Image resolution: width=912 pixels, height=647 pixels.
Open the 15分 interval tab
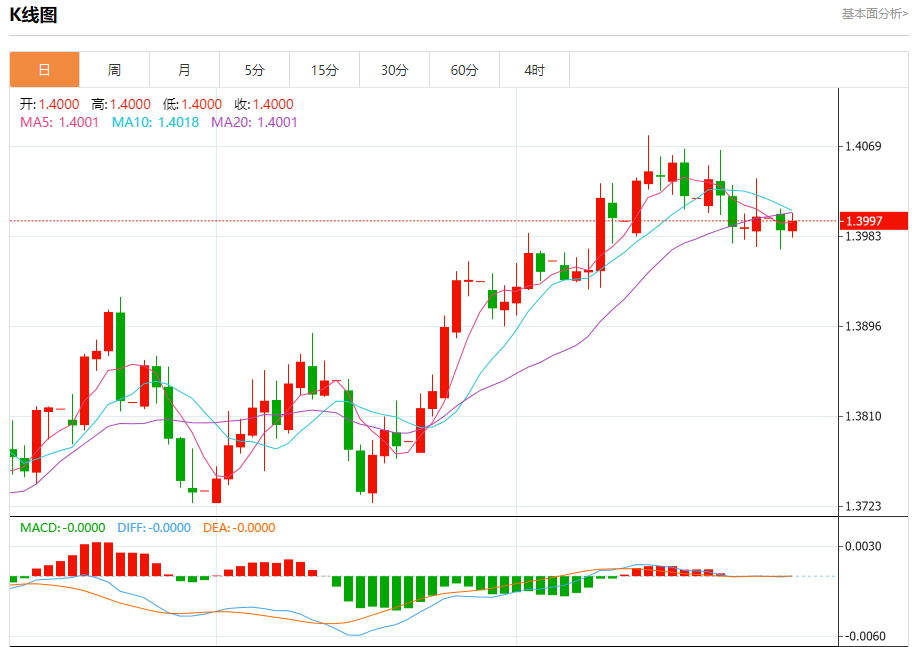pos(324,70)
